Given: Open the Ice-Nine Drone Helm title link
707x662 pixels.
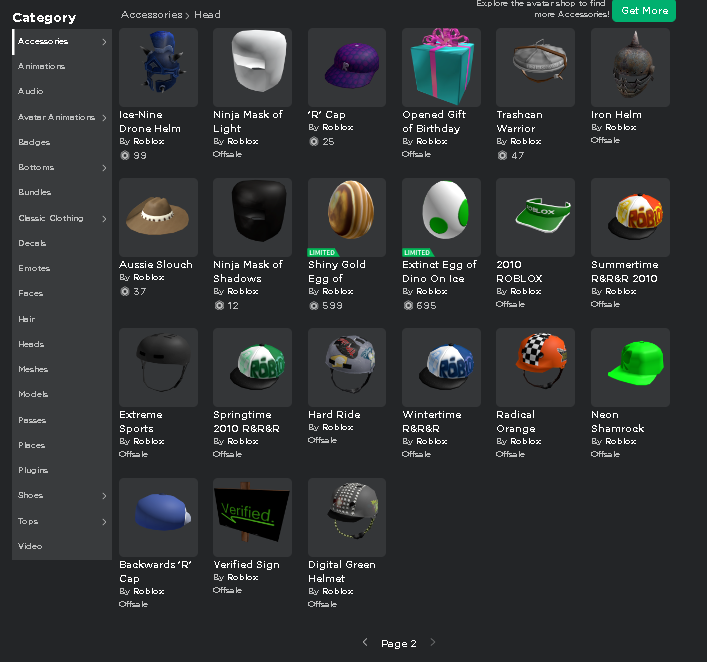Looking at the screenshot, I should [x=150, y=121].
